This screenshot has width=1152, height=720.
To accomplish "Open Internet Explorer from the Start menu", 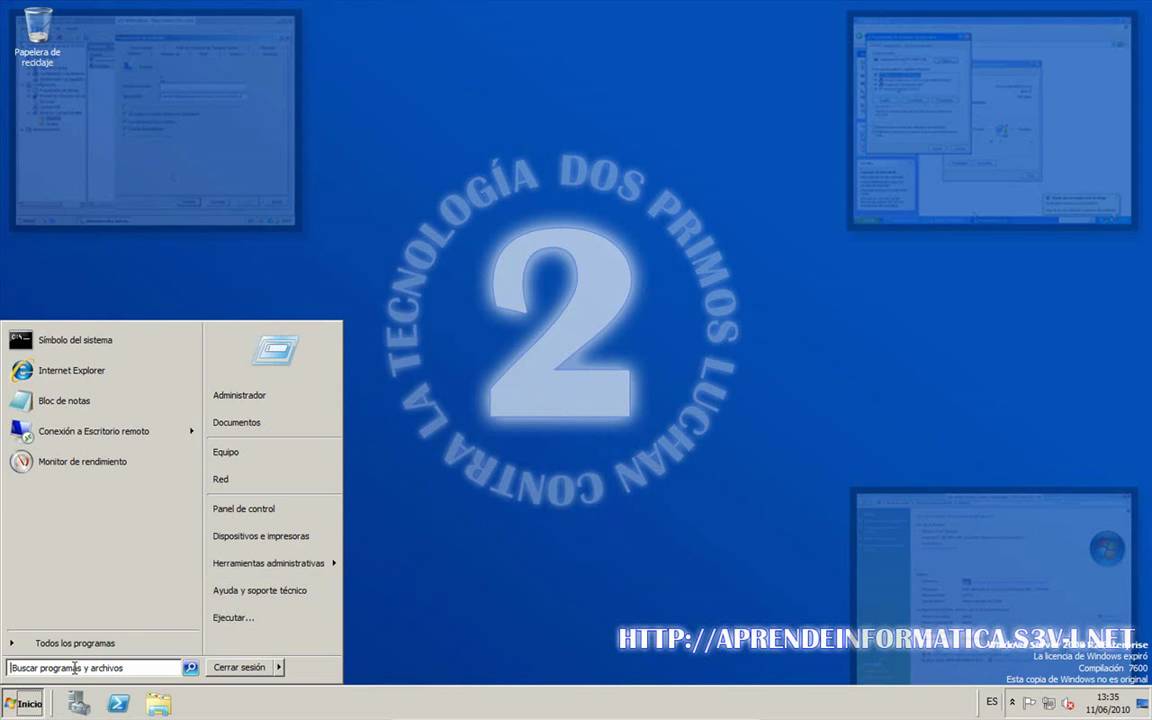I will point(103,370).
